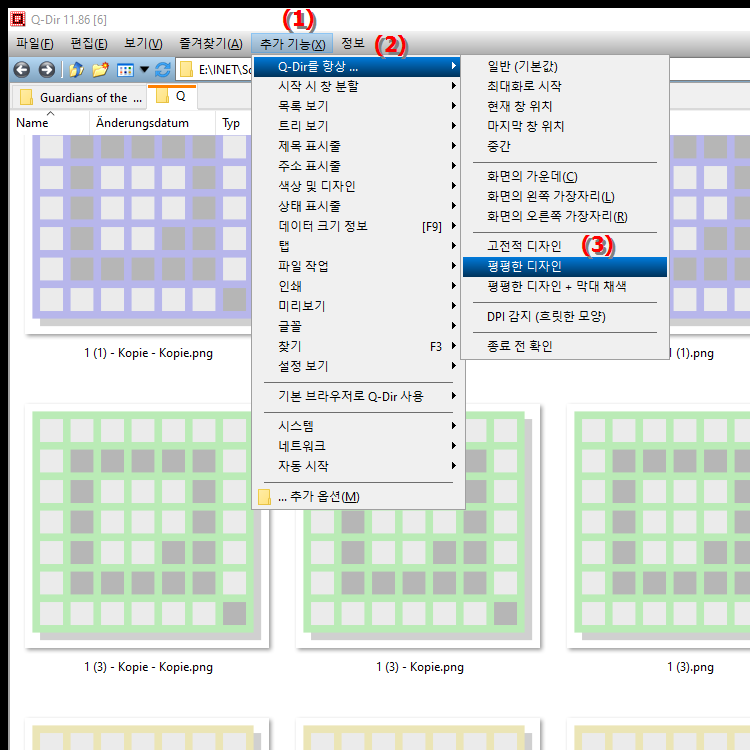Sort by the Typ column header
The width and height of the screenshot is (750, 750).
pyautogui.click(x=233, y=123)
